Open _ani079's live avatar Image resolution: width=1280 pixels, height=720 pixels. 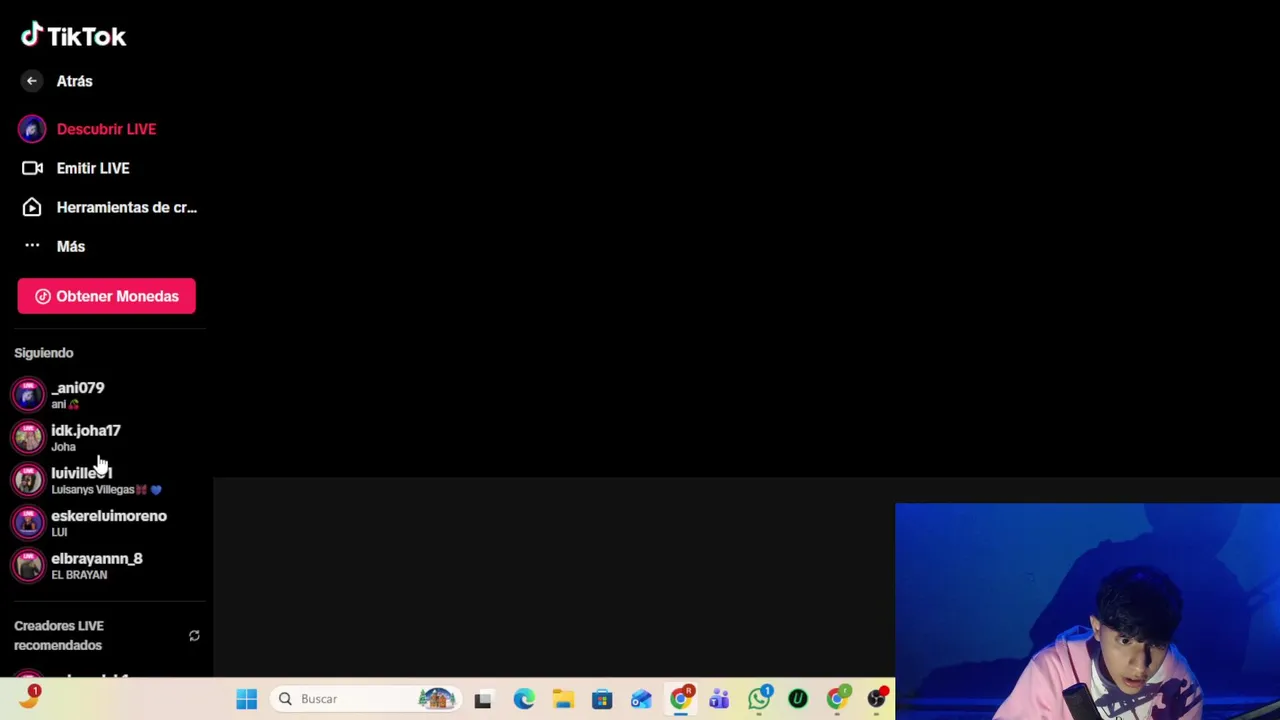[x=28, y=395]
